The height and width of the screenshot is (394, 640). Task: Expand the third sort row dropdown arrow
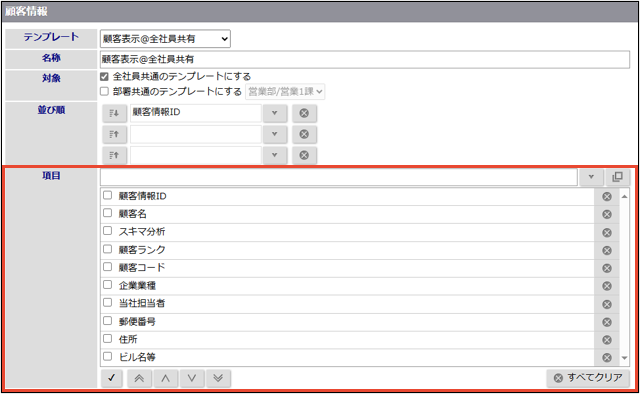pos(275,155)
